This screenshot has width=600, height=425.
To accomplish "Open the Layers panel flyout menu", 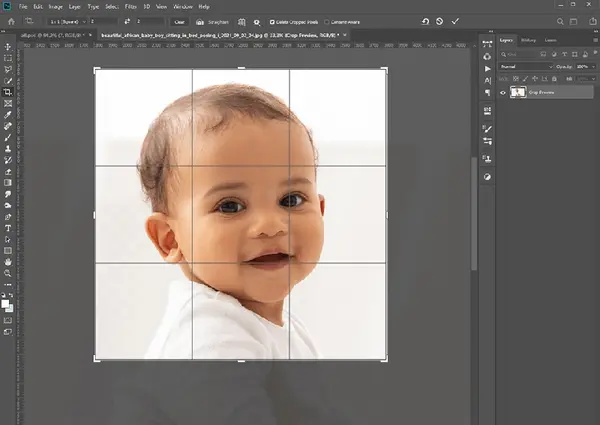I will 595,40.
